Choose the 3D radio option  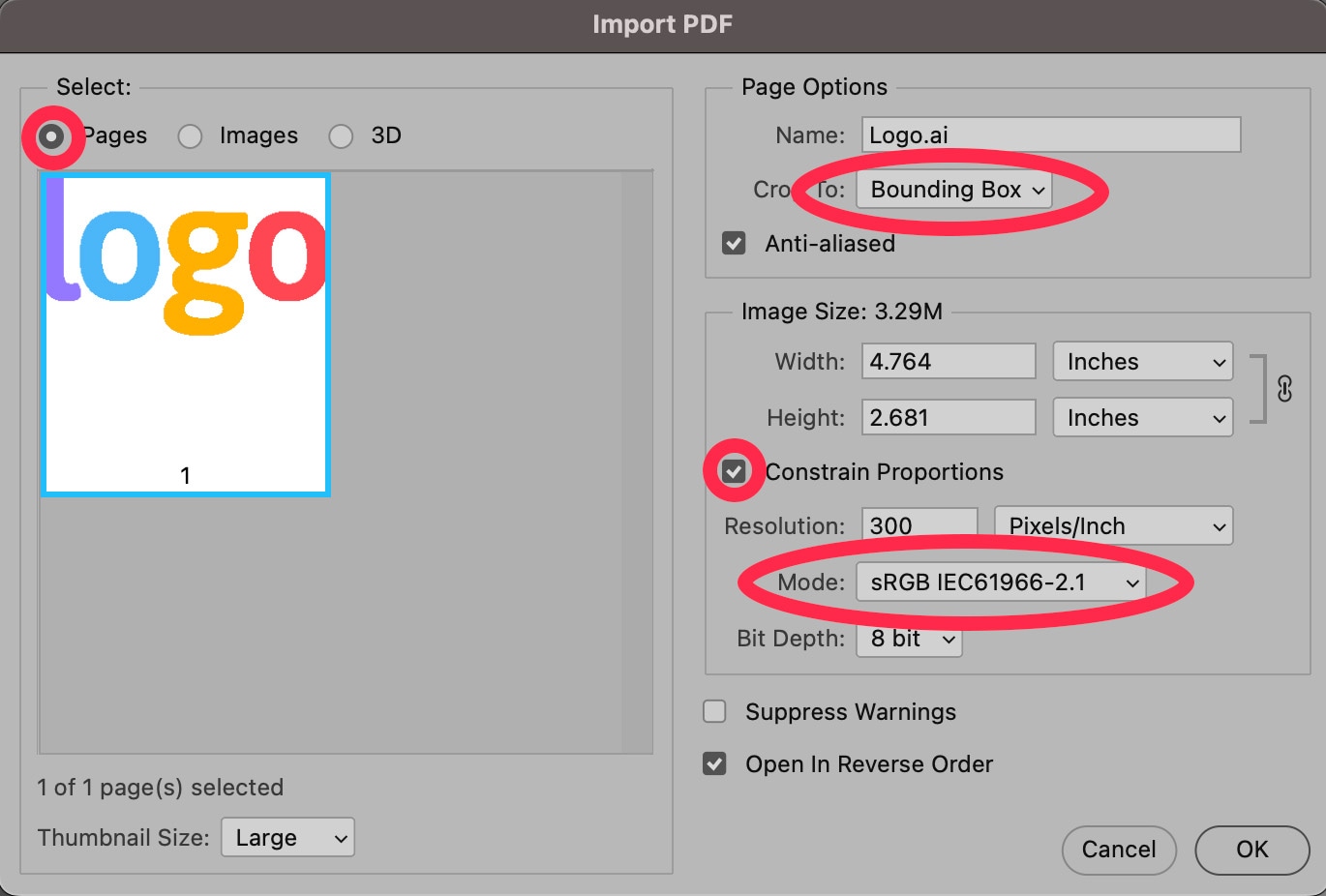coord(341,136)
